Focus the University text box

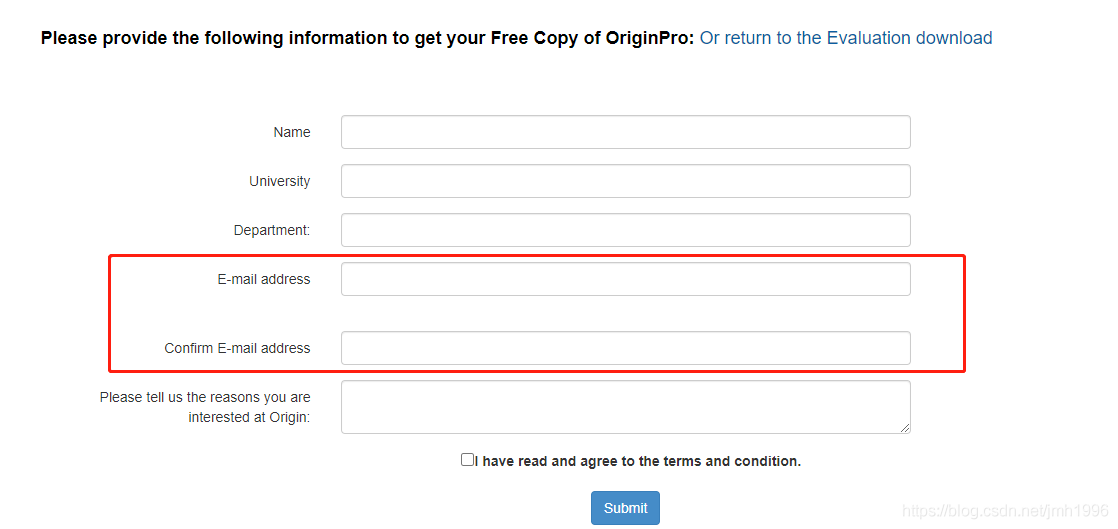coord(625,181)
